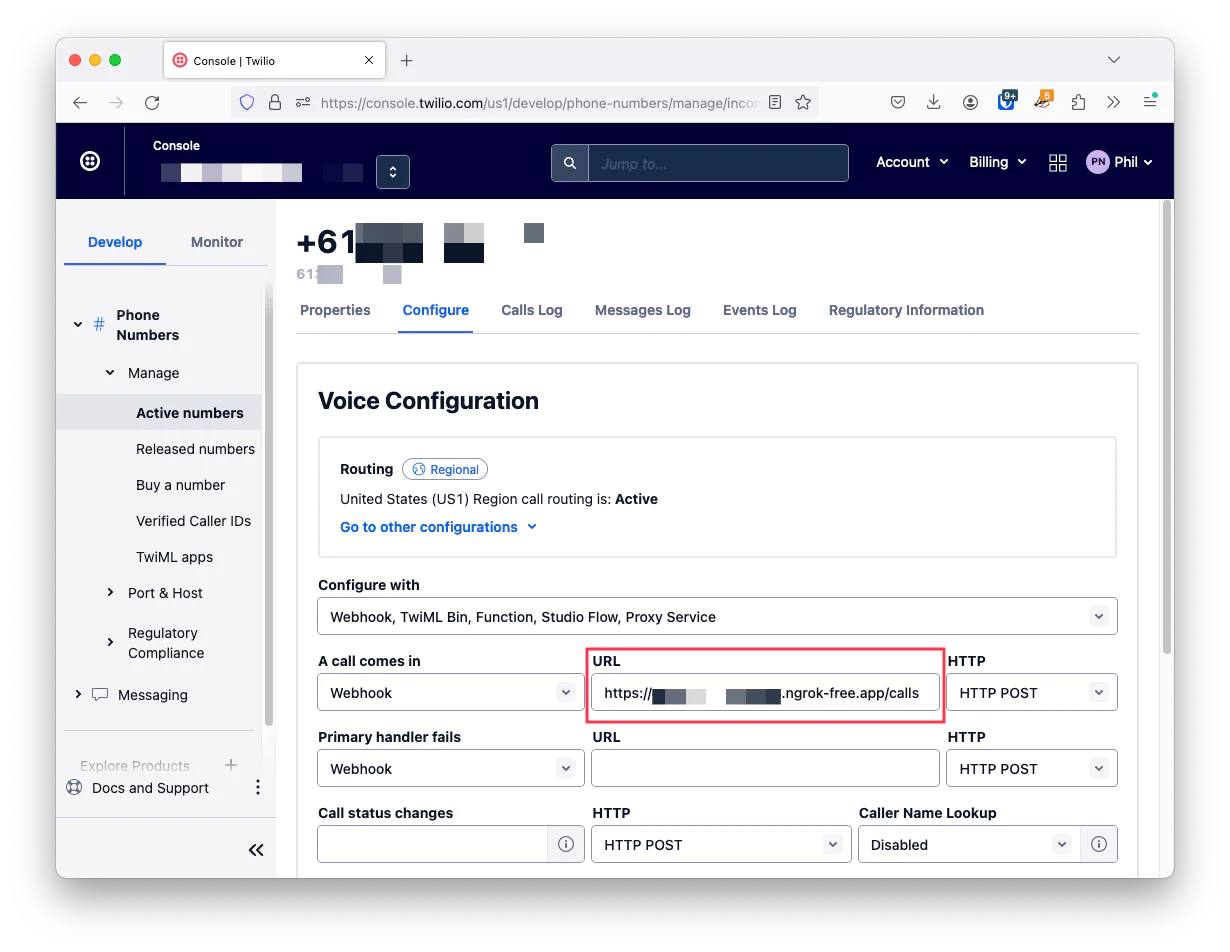The height and width of the screenshot is (952, 1230).
Task: Open browser downloads icon
Action: (x=934, y=102)
